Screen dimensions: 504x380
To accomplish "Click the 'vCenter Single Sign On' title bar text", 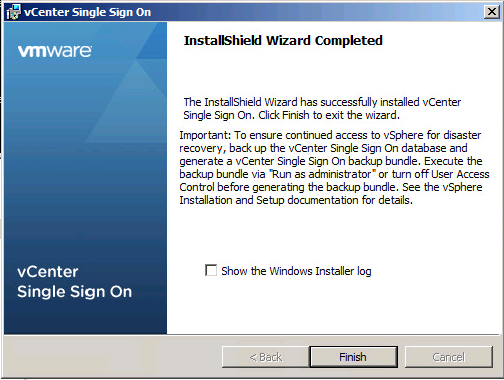I will (88, 12).
